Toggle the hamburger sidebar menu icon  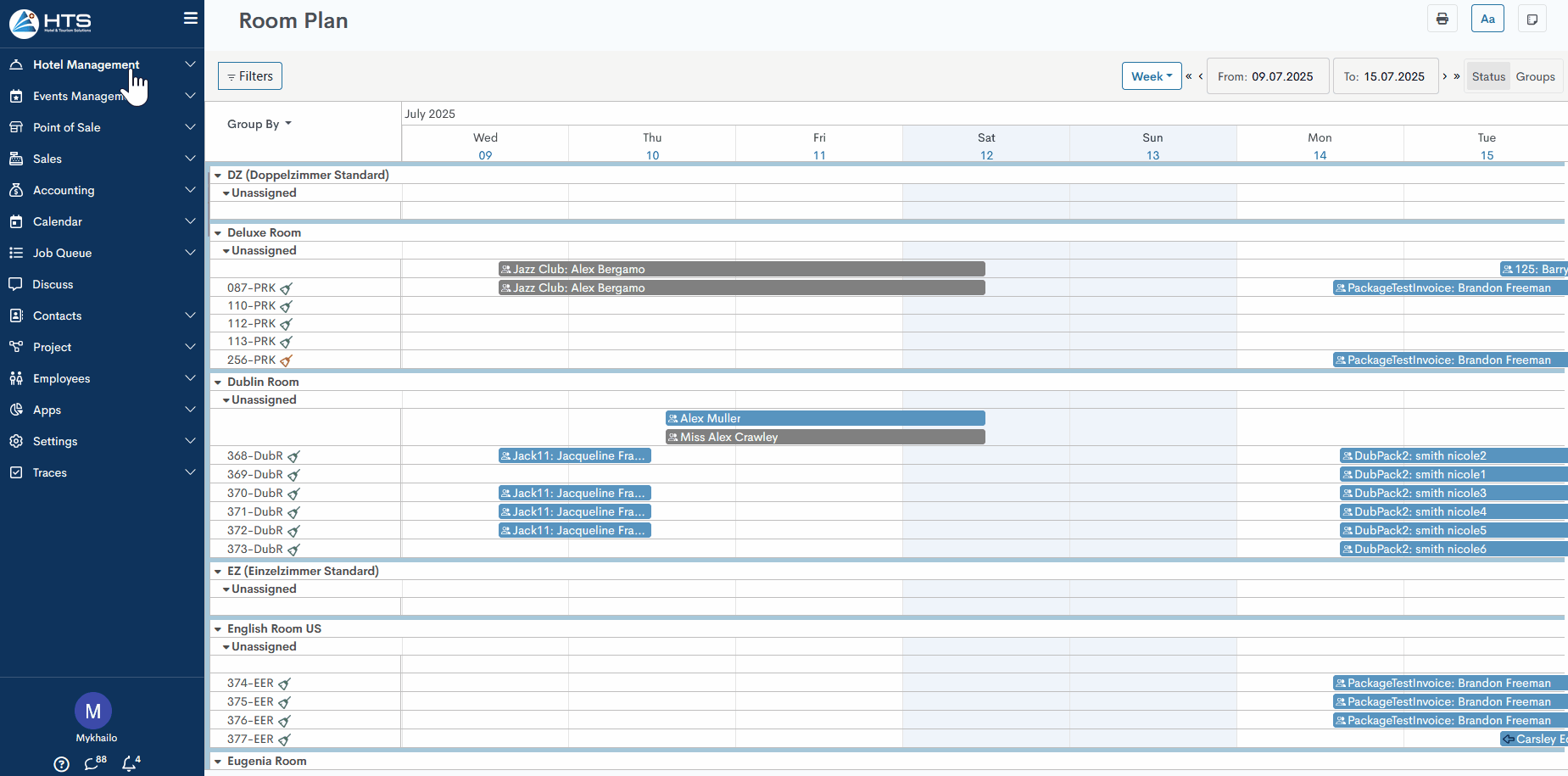tap(191, 18)
